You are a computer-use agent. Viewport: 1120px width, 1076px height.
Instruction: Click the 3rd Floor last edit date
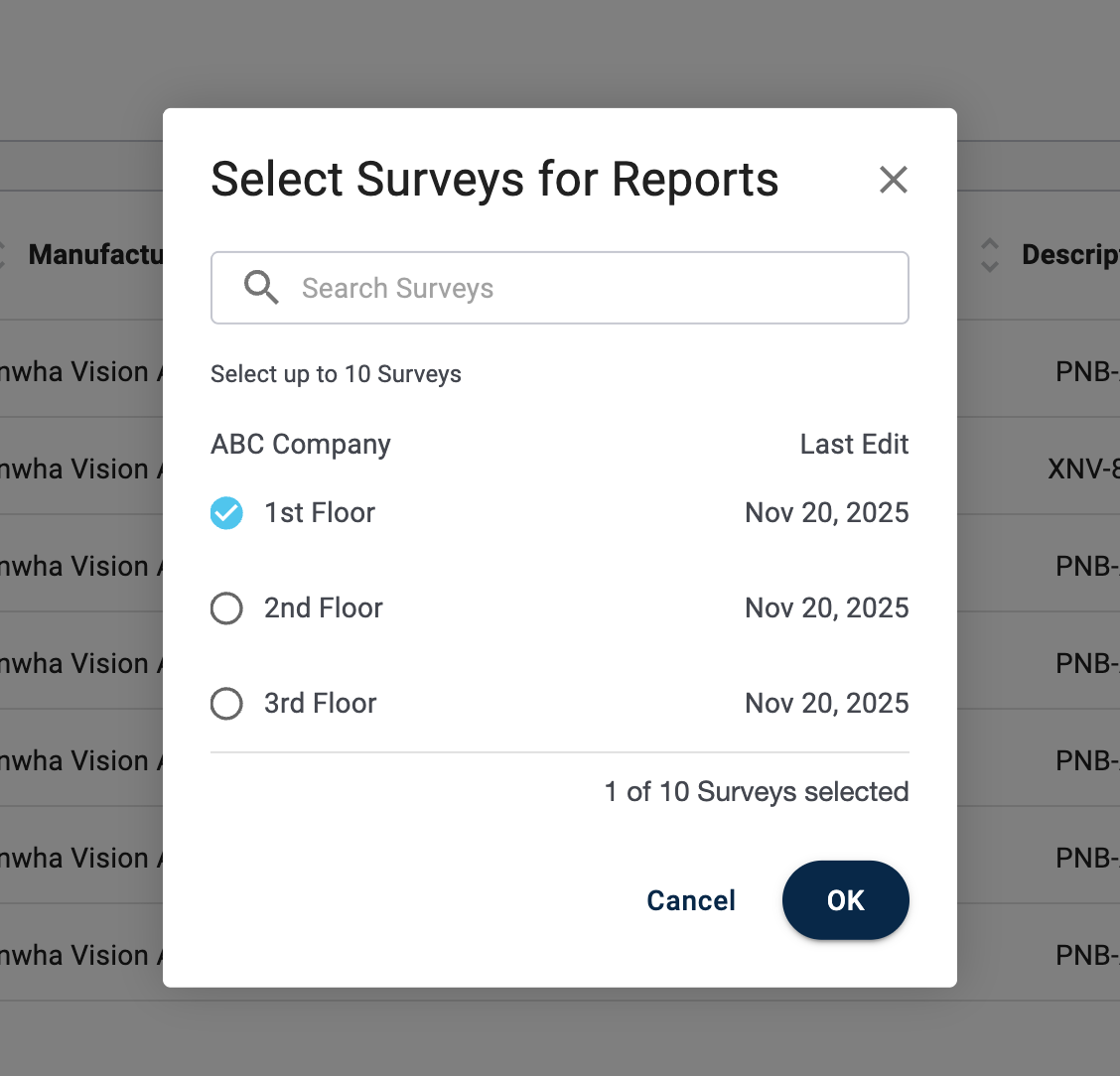(x=826, y=704)
